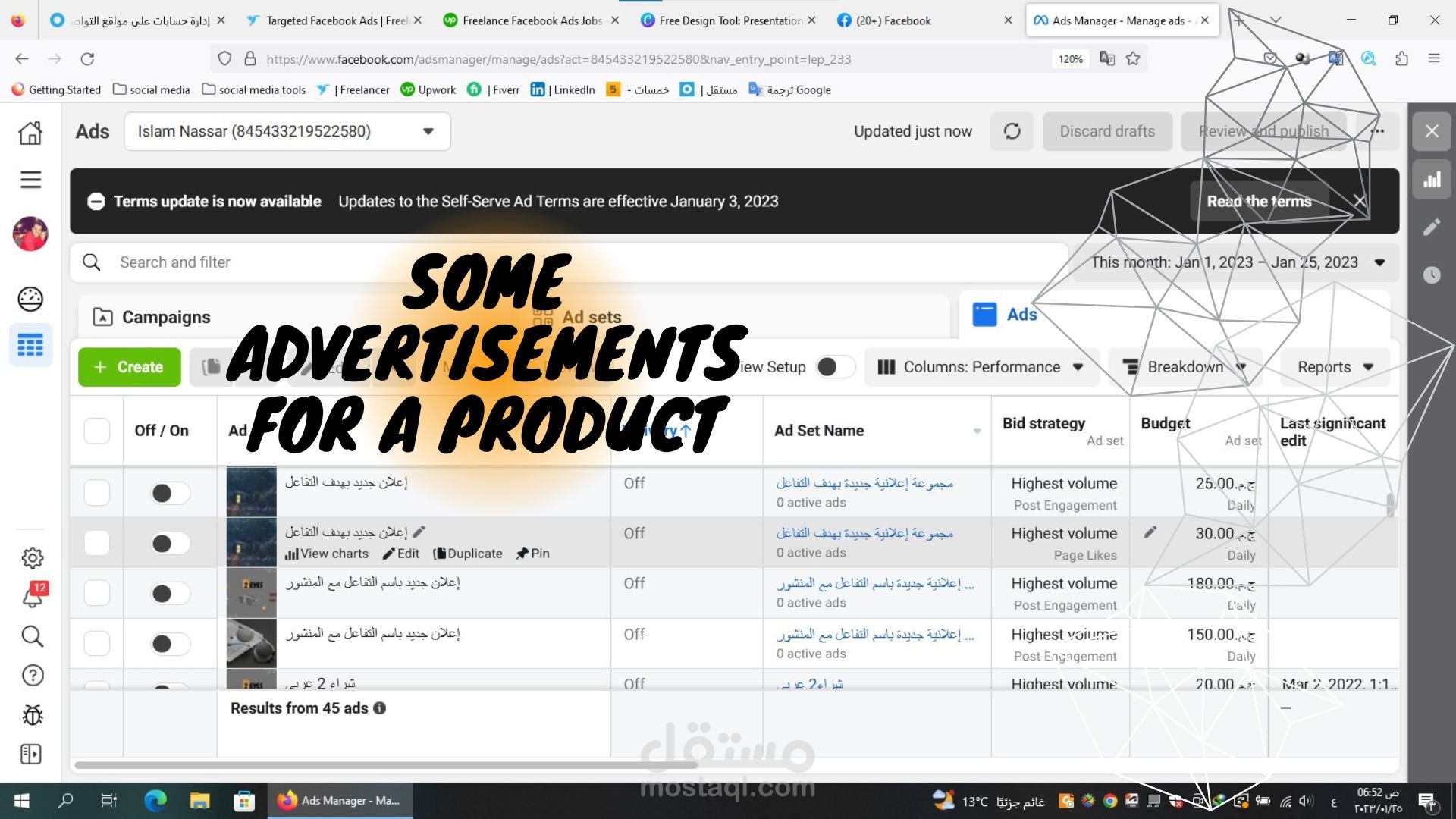Open the Reports dropdown menu
This screenshot has width=1456, height=819.
click(x=1335, y=367)
